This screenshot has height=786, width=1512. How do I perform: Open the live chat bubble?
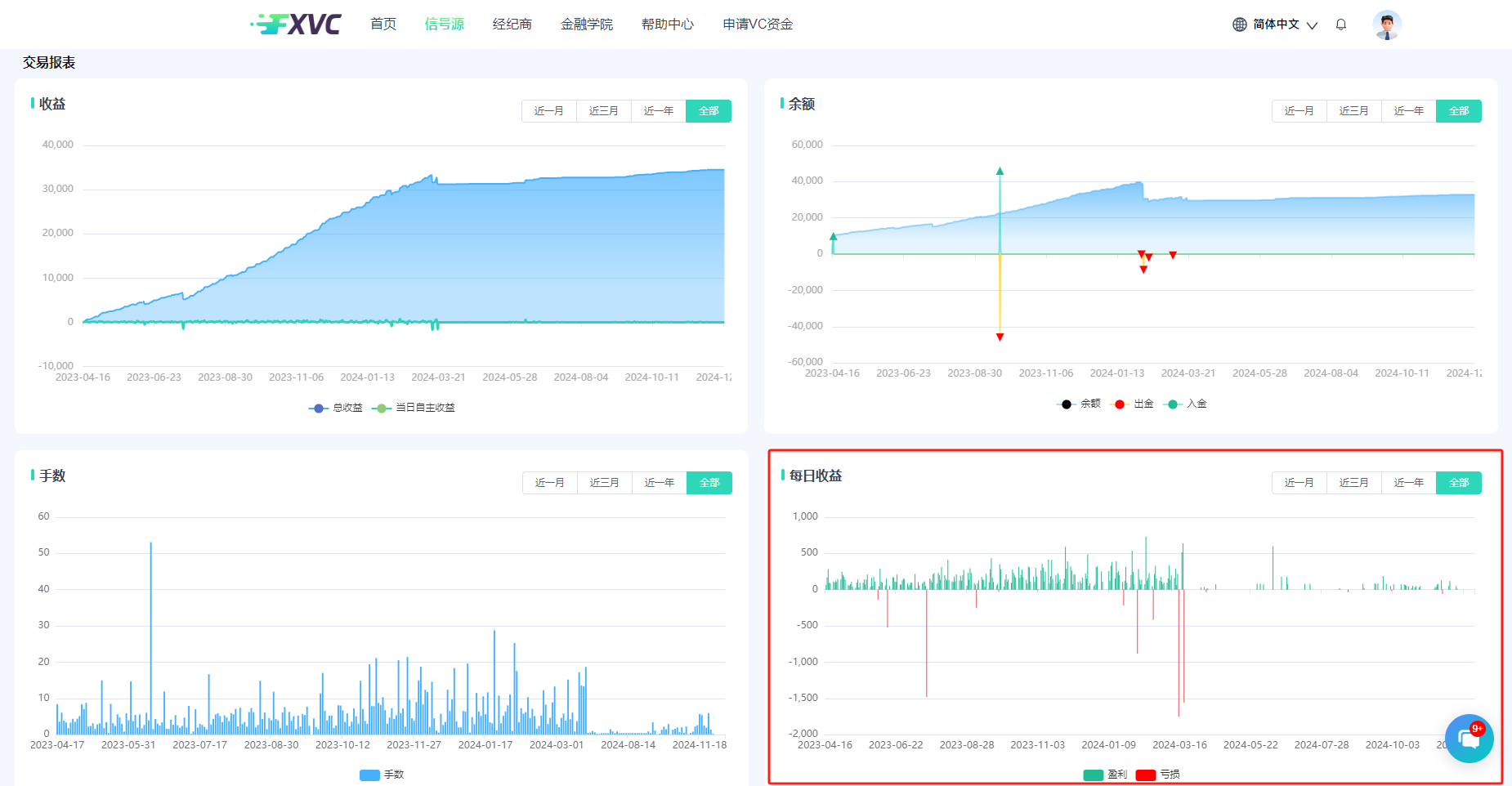[1469, 739]
